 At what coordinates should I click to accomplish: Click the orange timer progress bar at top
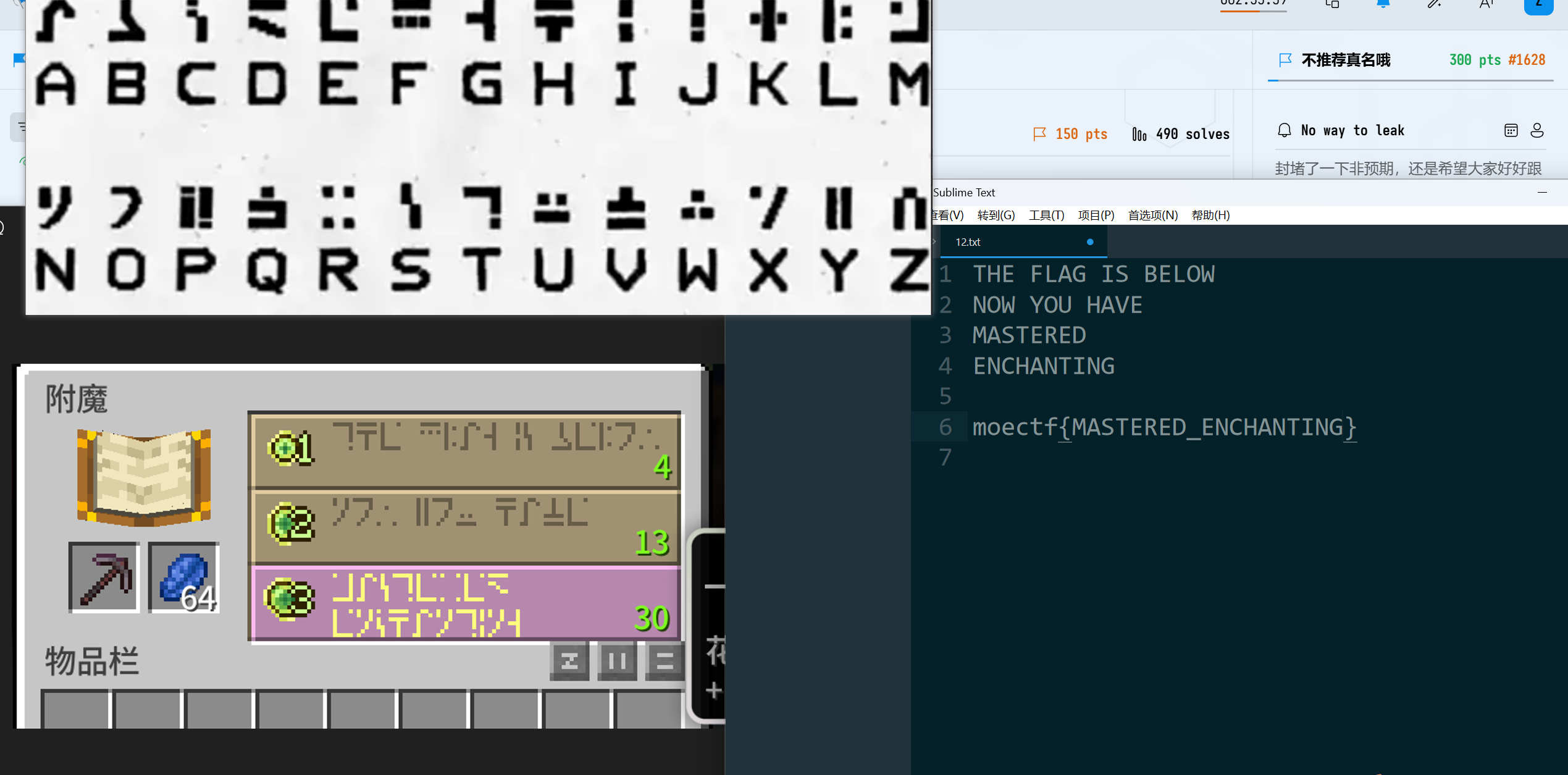pyautogui.click(x=1253, y=10)
